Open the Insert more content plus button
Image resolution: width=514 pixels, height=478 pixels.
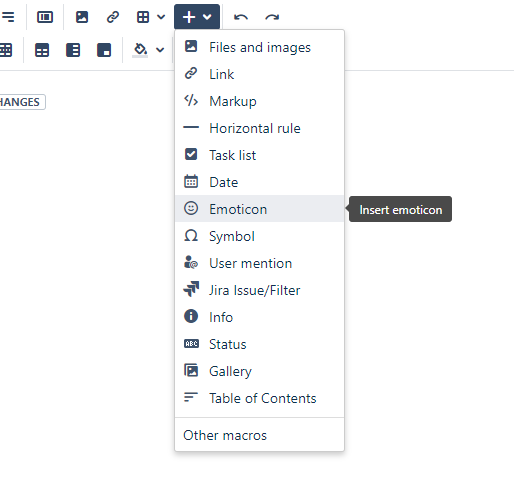(x=197, y=17)
